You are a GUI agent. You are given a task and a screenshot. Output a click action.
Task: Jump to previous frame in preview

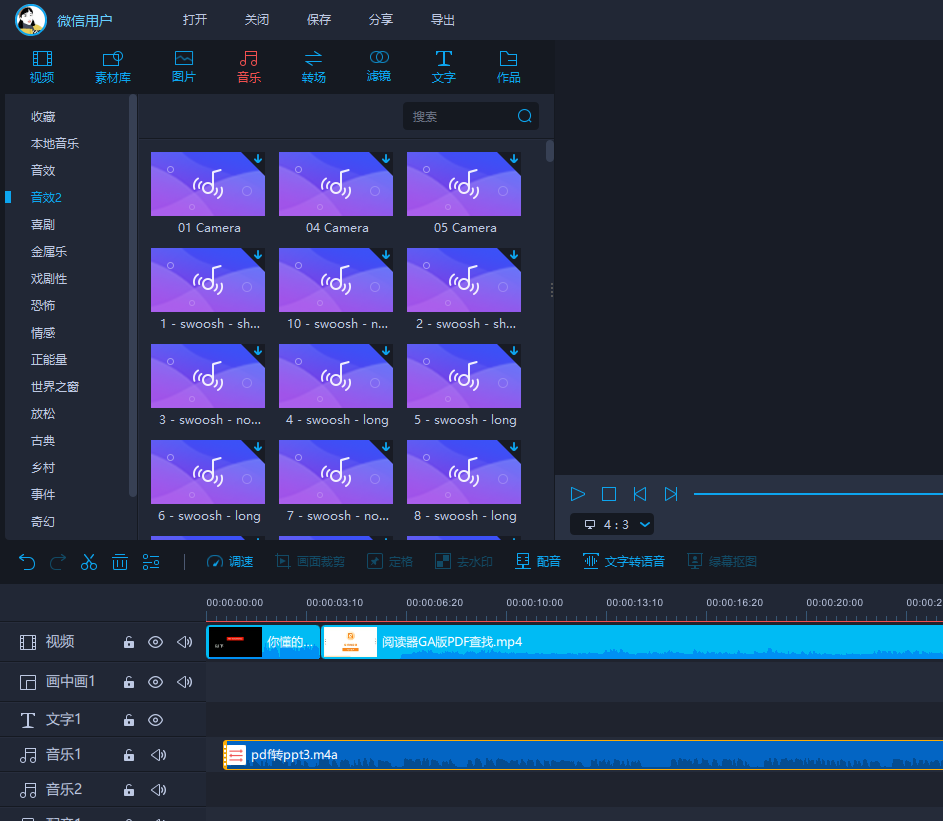pyautogui.click(x=640, y=494)
